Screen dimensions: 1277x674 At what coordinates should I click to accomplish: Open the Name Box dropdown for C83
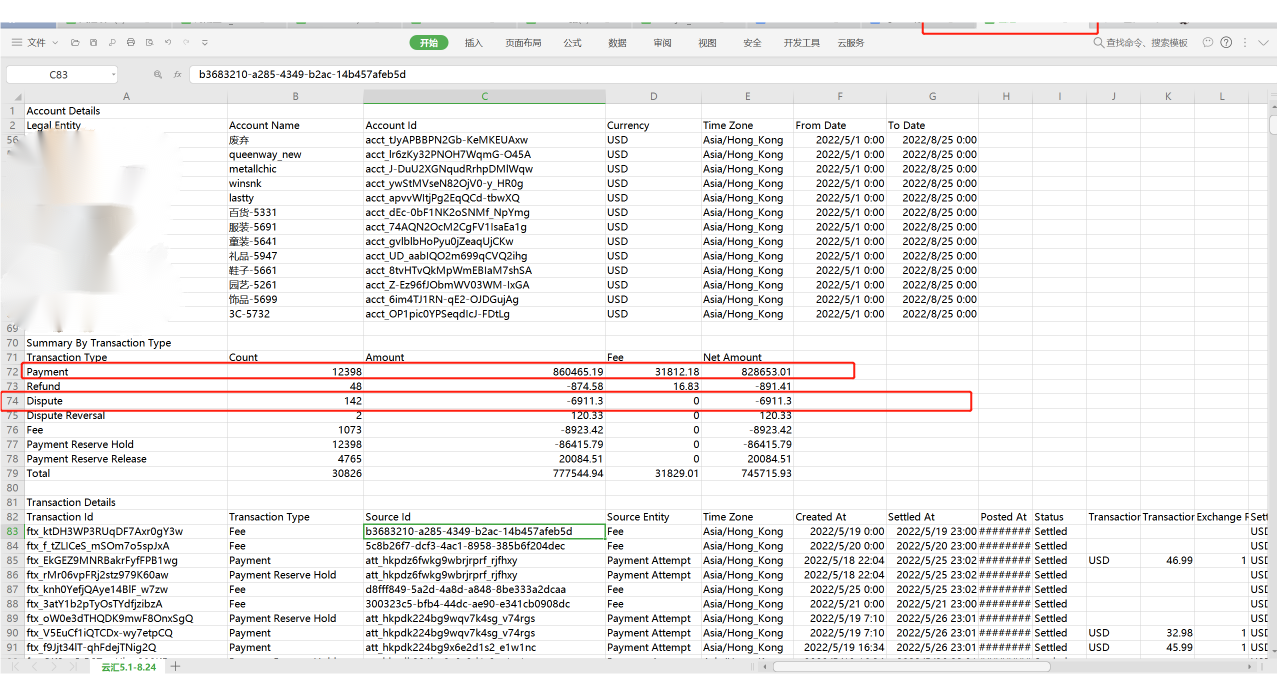113,74
